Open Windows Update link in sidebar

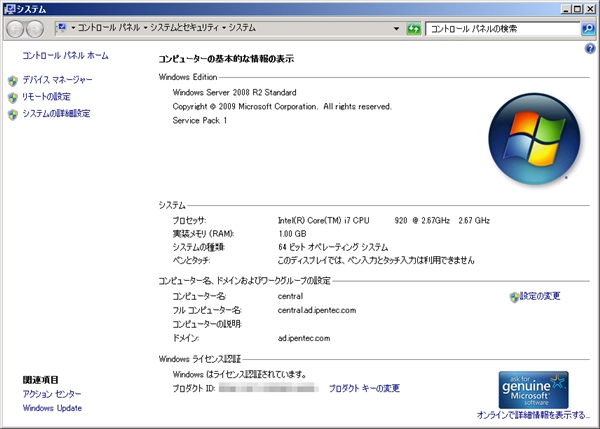(52, 408)
